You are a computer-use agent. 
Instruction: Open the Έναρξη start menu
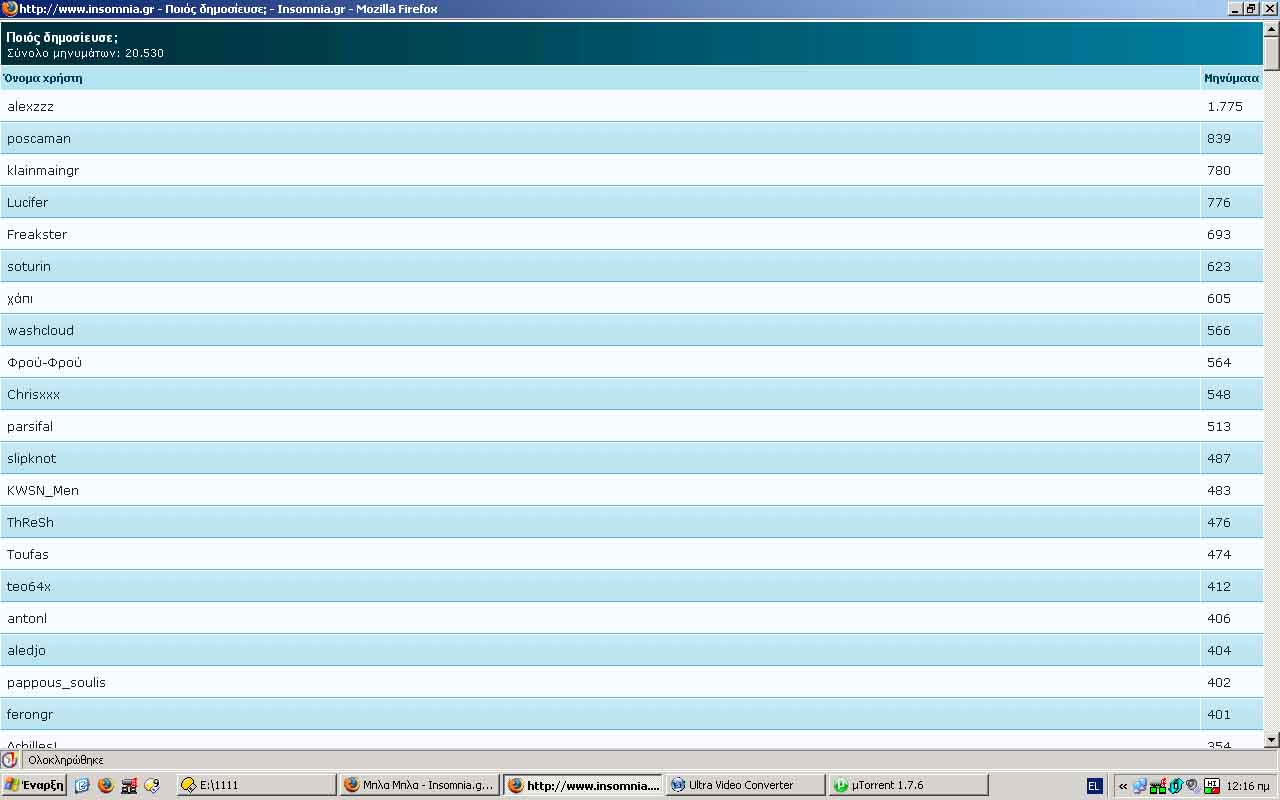click(x=34, y=785)
